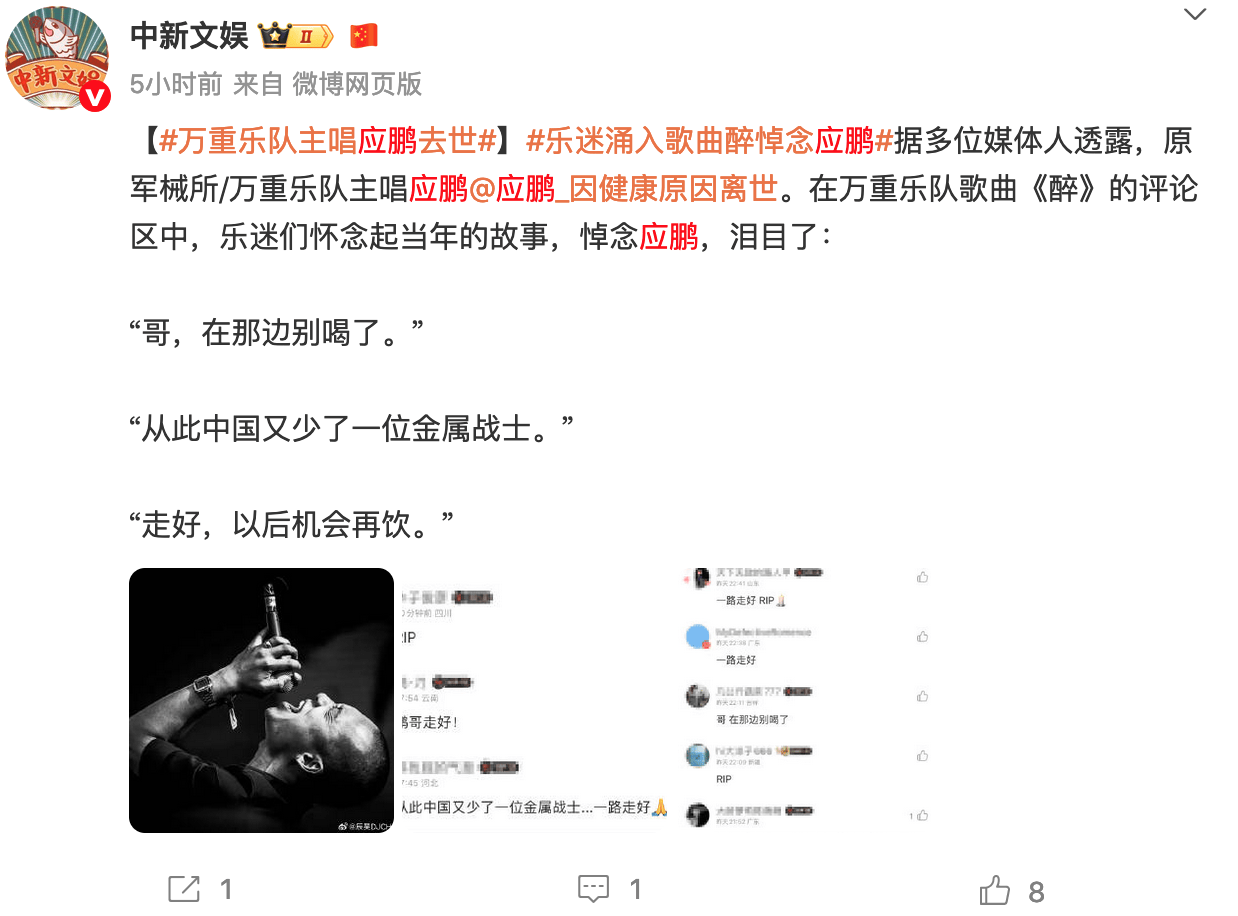Screen dimensions: 1238x916
Task: Click the 5小时前 timestamp
Action: click(176, 84)
